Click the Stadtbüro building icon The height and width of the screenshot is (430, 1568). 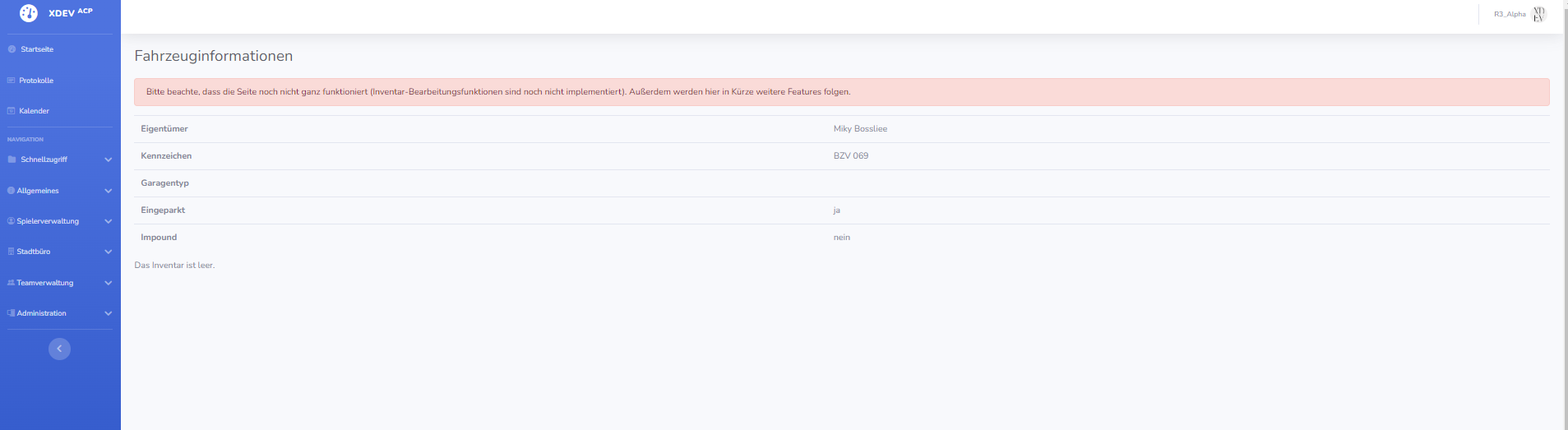(x=11, y=252)
